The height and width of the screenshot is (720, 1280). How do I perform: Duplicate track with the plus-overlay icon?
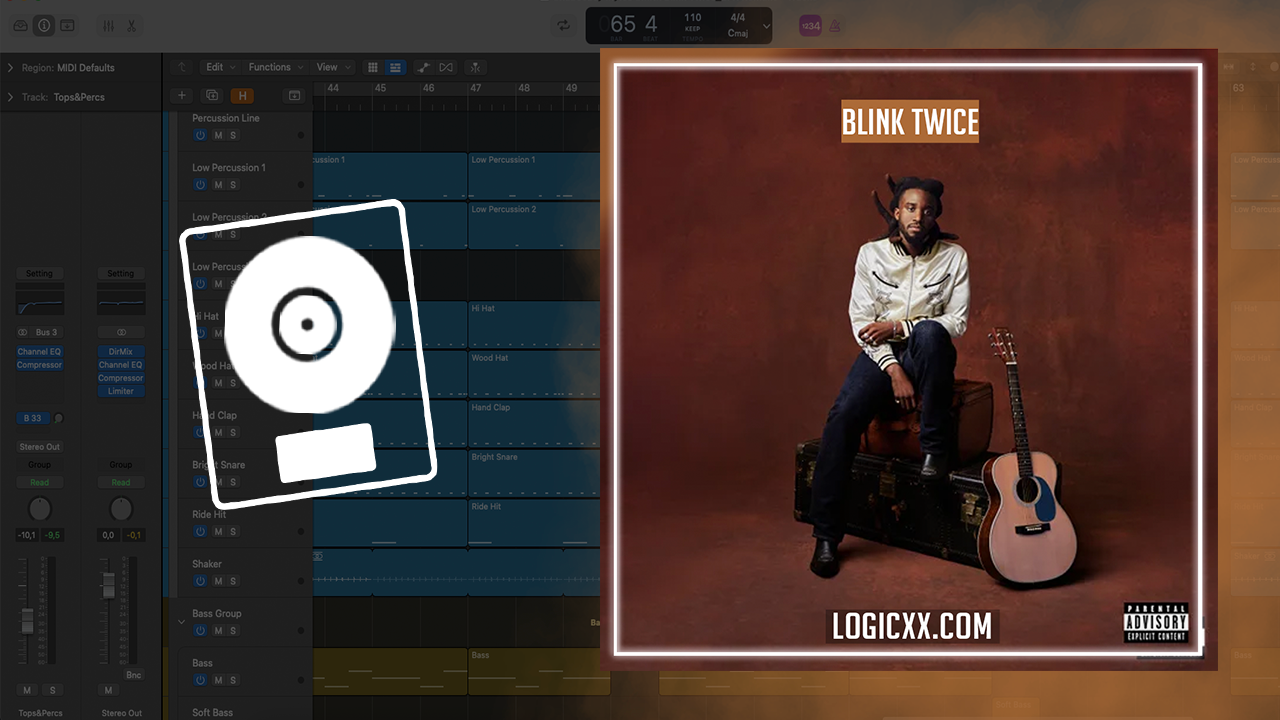point(211,96)
